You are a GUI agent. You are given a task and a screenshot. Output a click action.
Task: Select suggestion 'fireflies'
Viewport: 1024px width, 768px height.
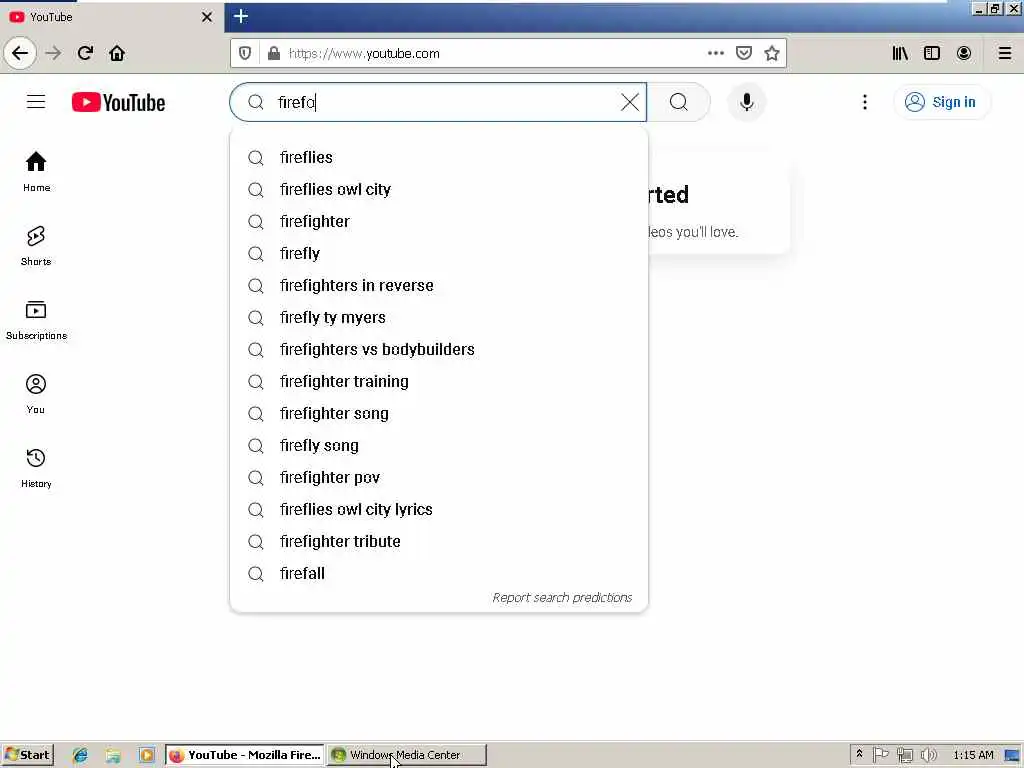439,157
